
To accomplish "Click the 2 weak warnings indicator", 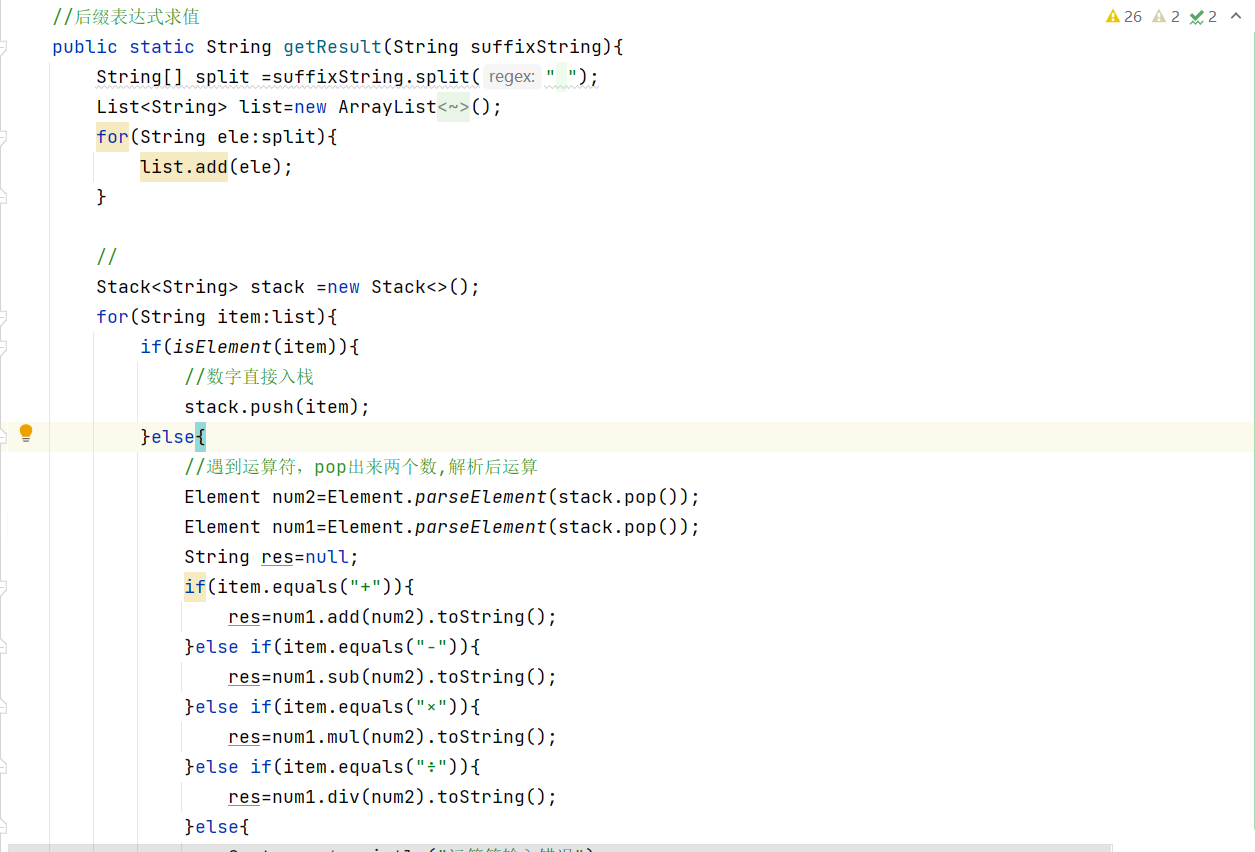I will click(x=1166, y=16).
